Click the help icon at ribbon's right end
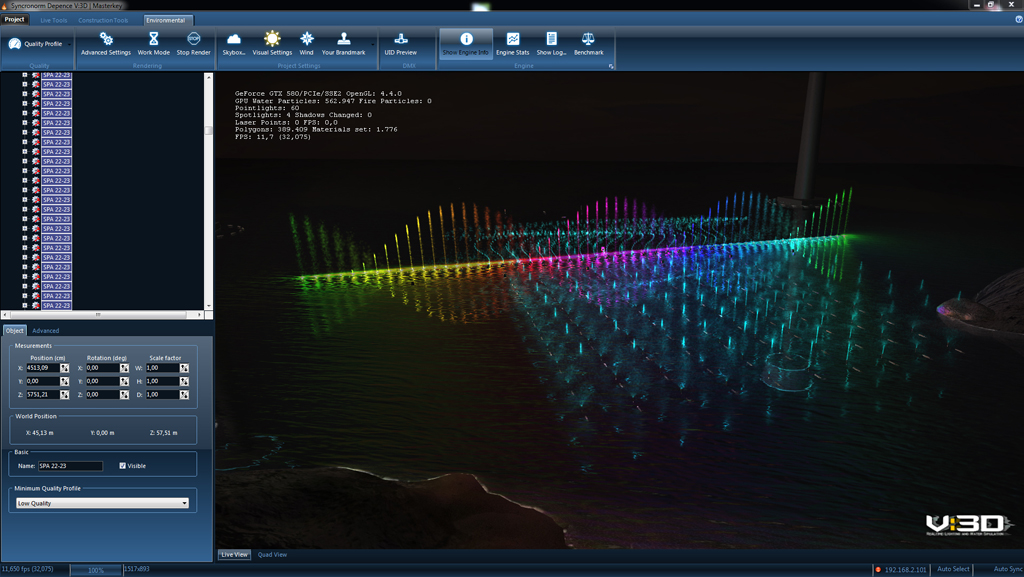The height and width of the screenshot is (577, 1024). [1019, 20]
